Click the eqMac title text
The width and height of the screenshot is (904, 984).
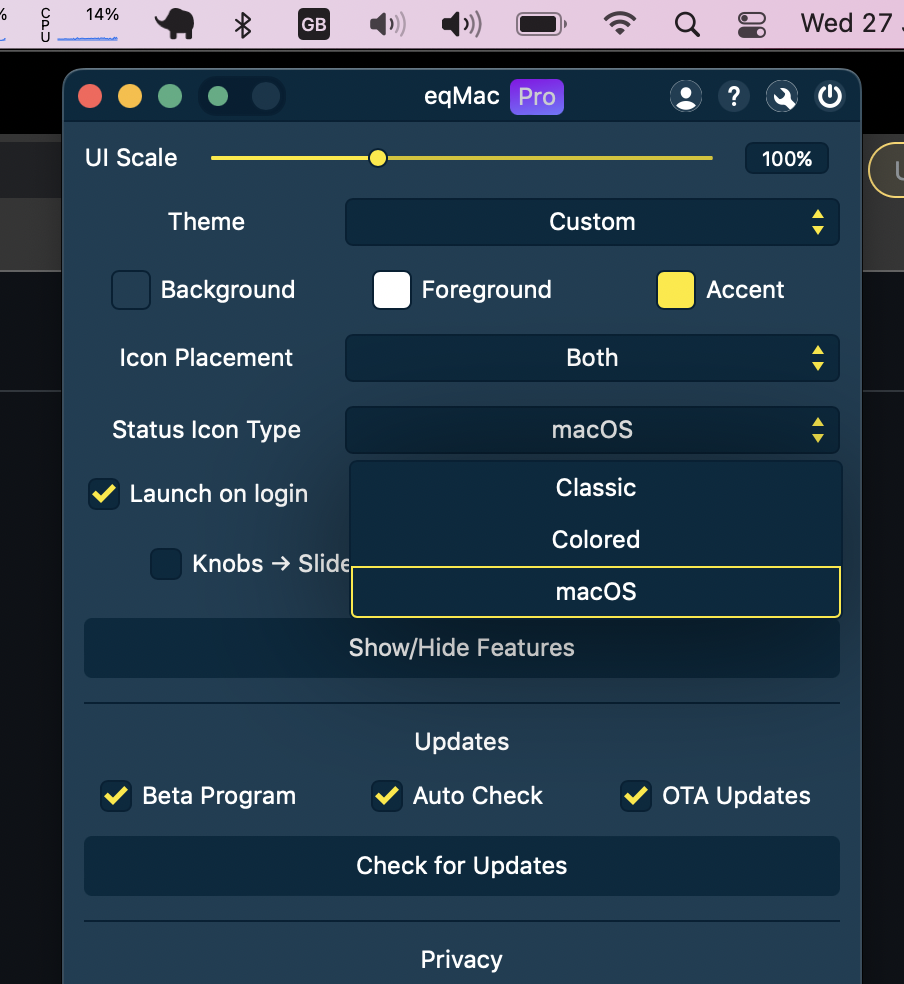[x=462, y=97]
